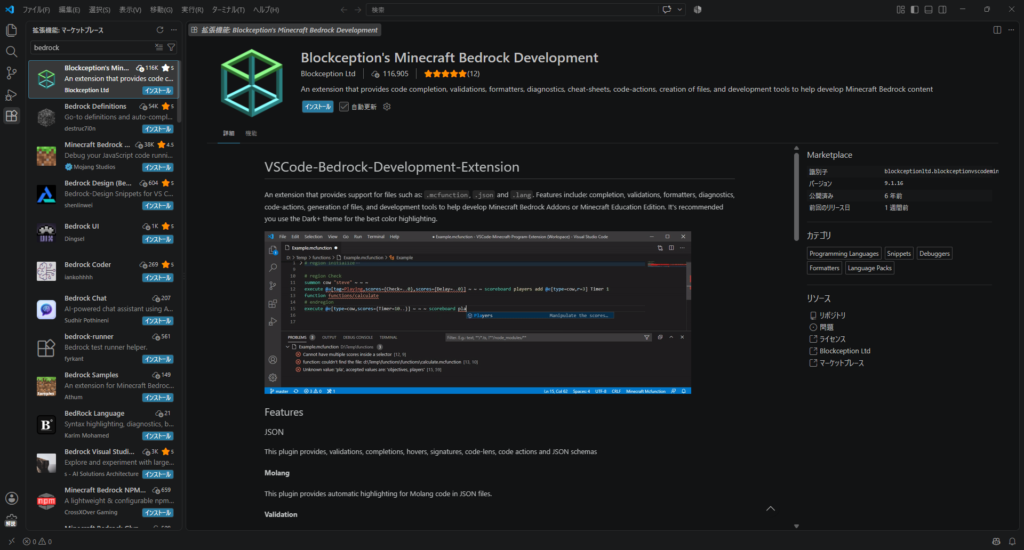The width and height of the screenshot is (1024, 550).
Task: Select the Bedrock Samples extension in list
Action: click(x=103, y=386)
